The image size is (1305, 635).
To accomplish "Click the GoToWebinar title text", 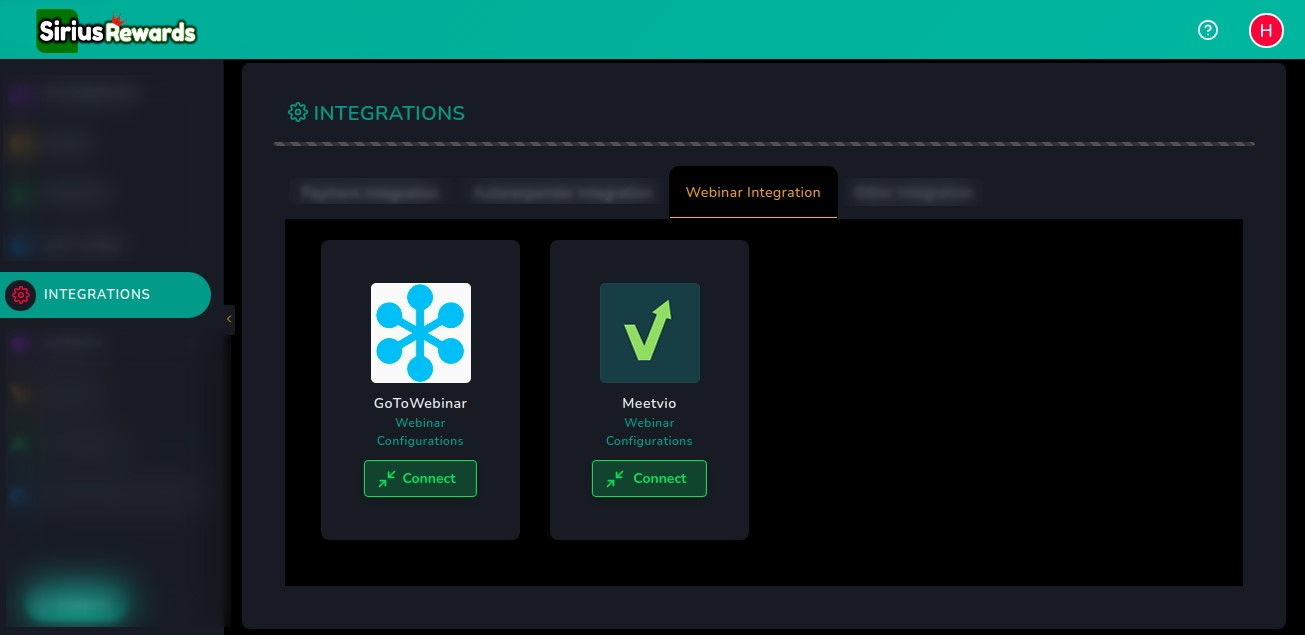I will pos(420,404).
